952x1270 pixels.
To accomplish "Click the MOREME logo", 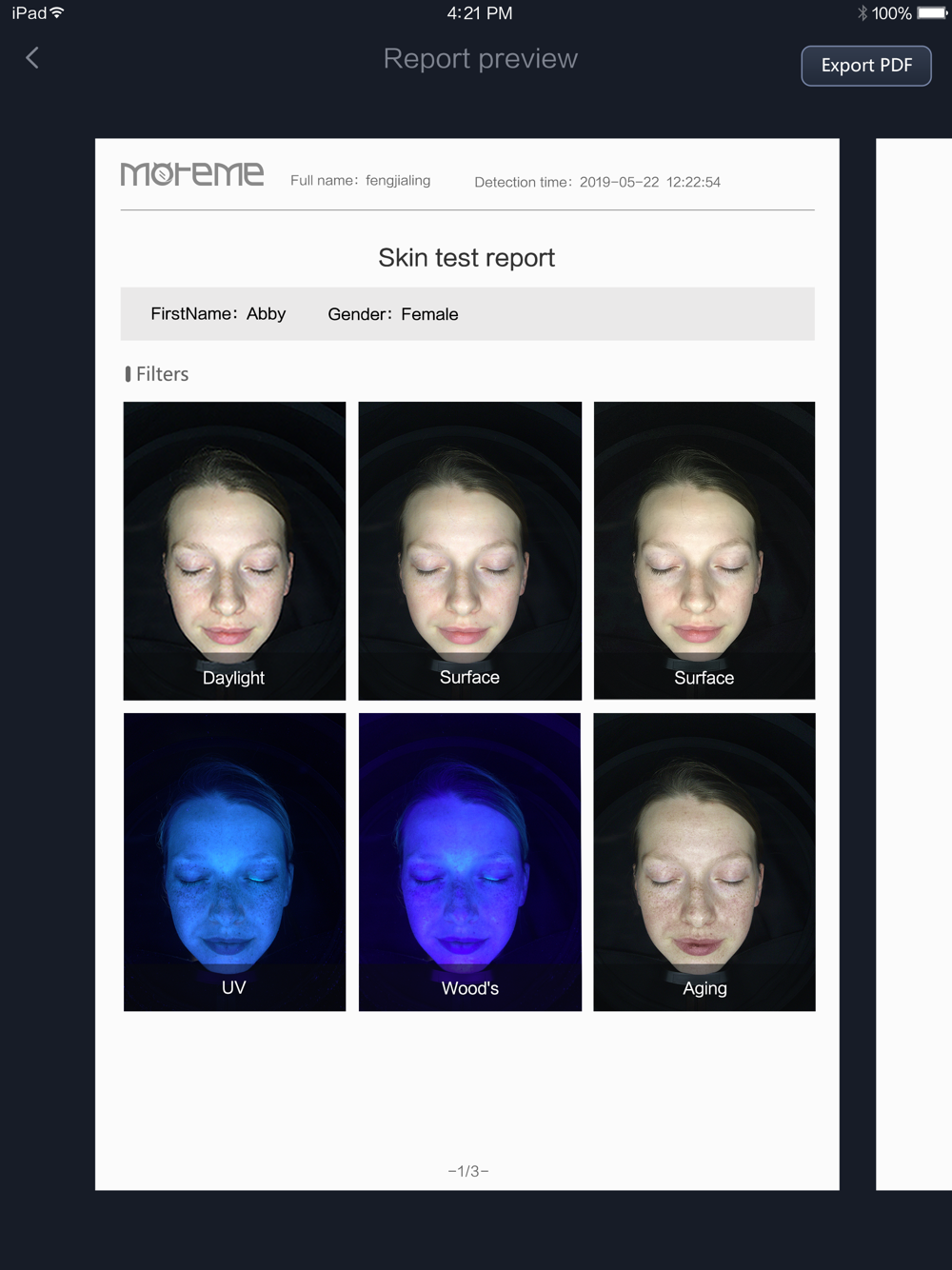I will click(x=192, y=174).
